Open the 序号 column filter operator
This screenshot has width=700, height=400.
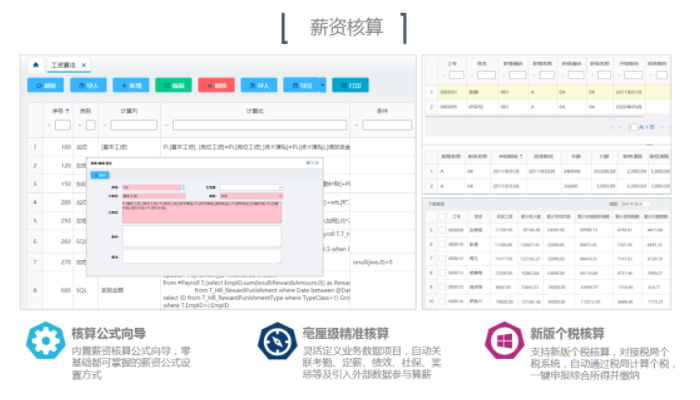click(49, 125)
